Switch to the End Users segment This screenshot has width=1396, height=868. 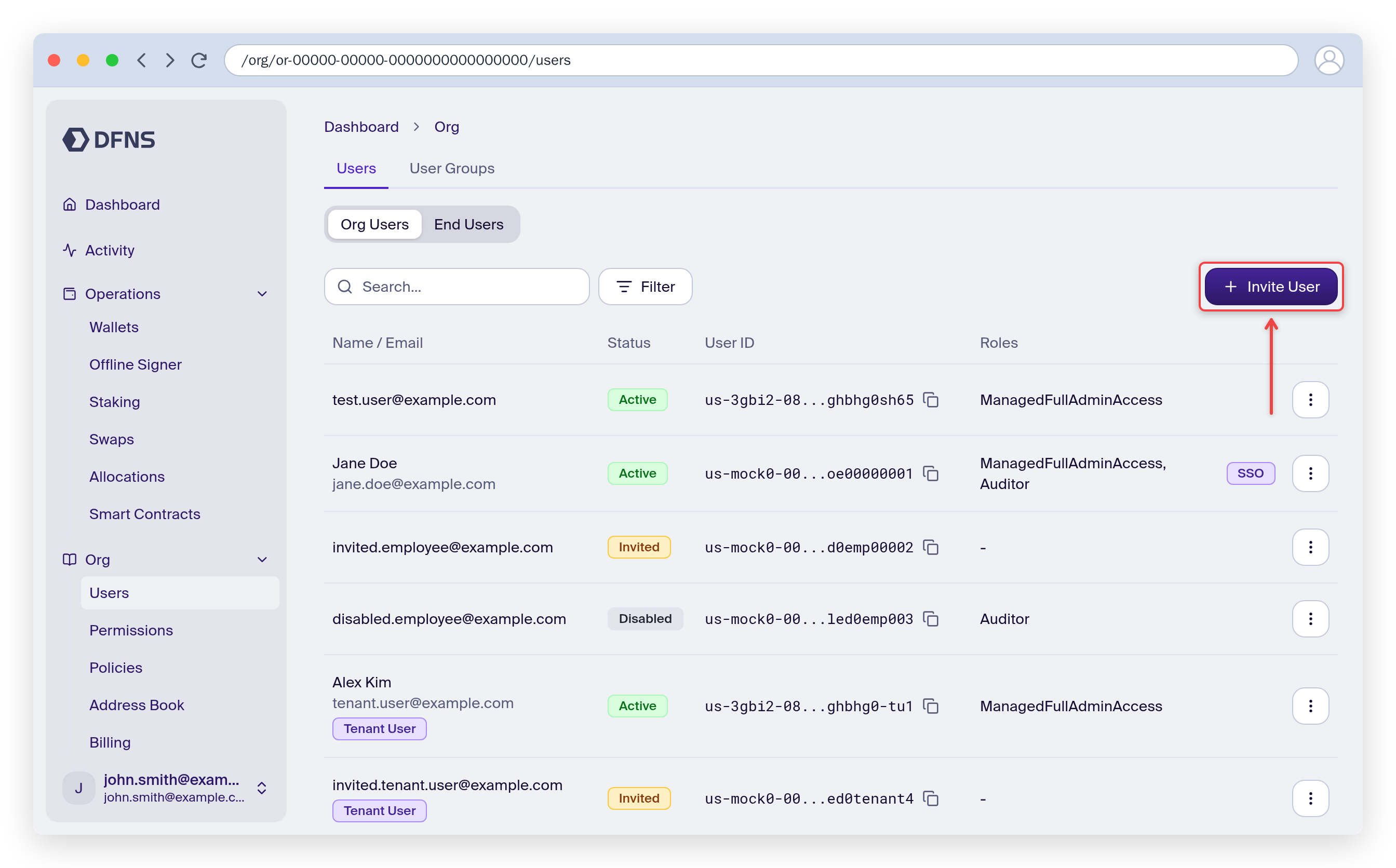point(468,224)
